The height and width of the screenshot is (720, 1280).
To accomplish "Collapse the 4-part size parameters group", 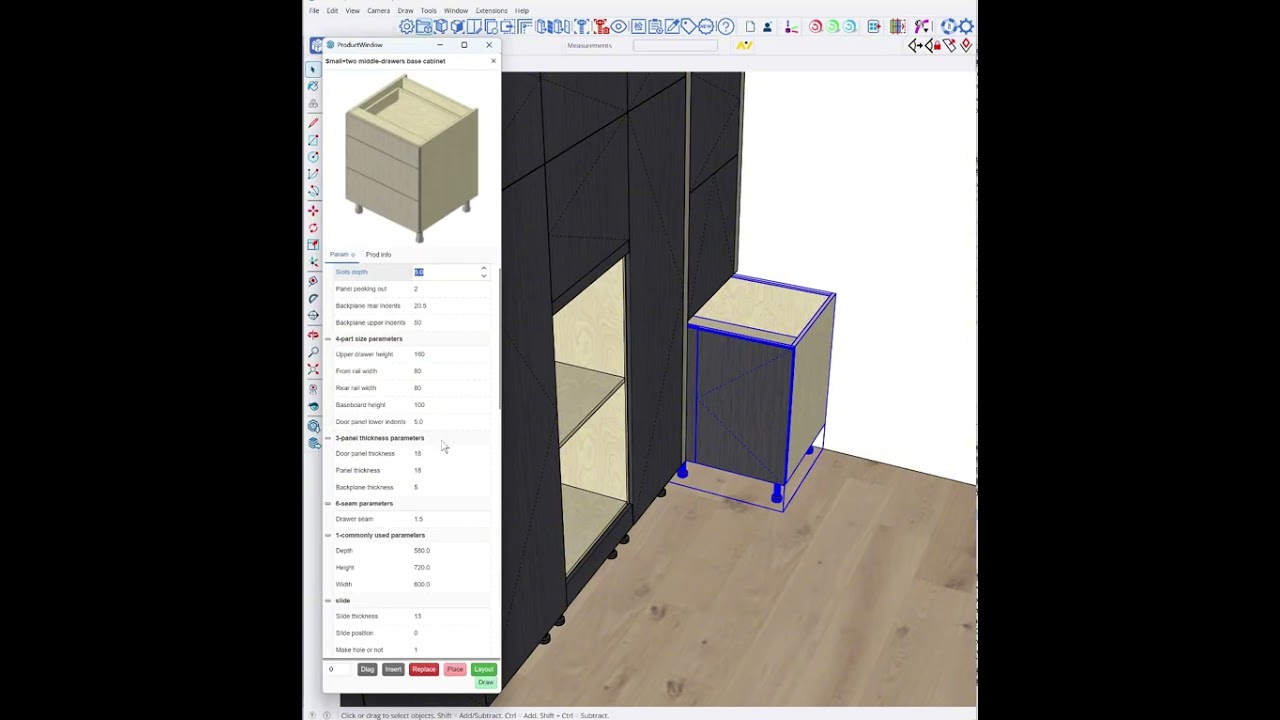I will 328,339.
